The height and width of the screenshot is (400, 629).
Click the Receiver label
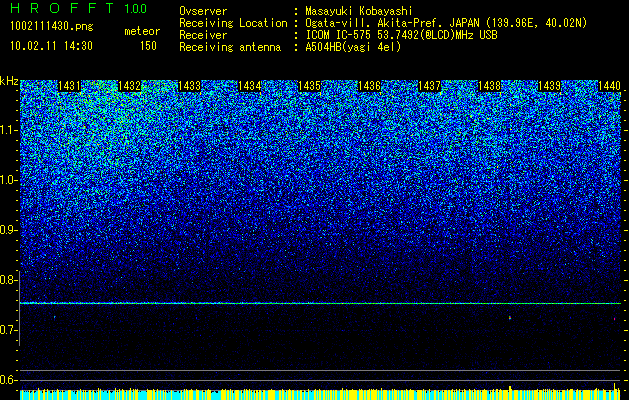pos(203,35)
